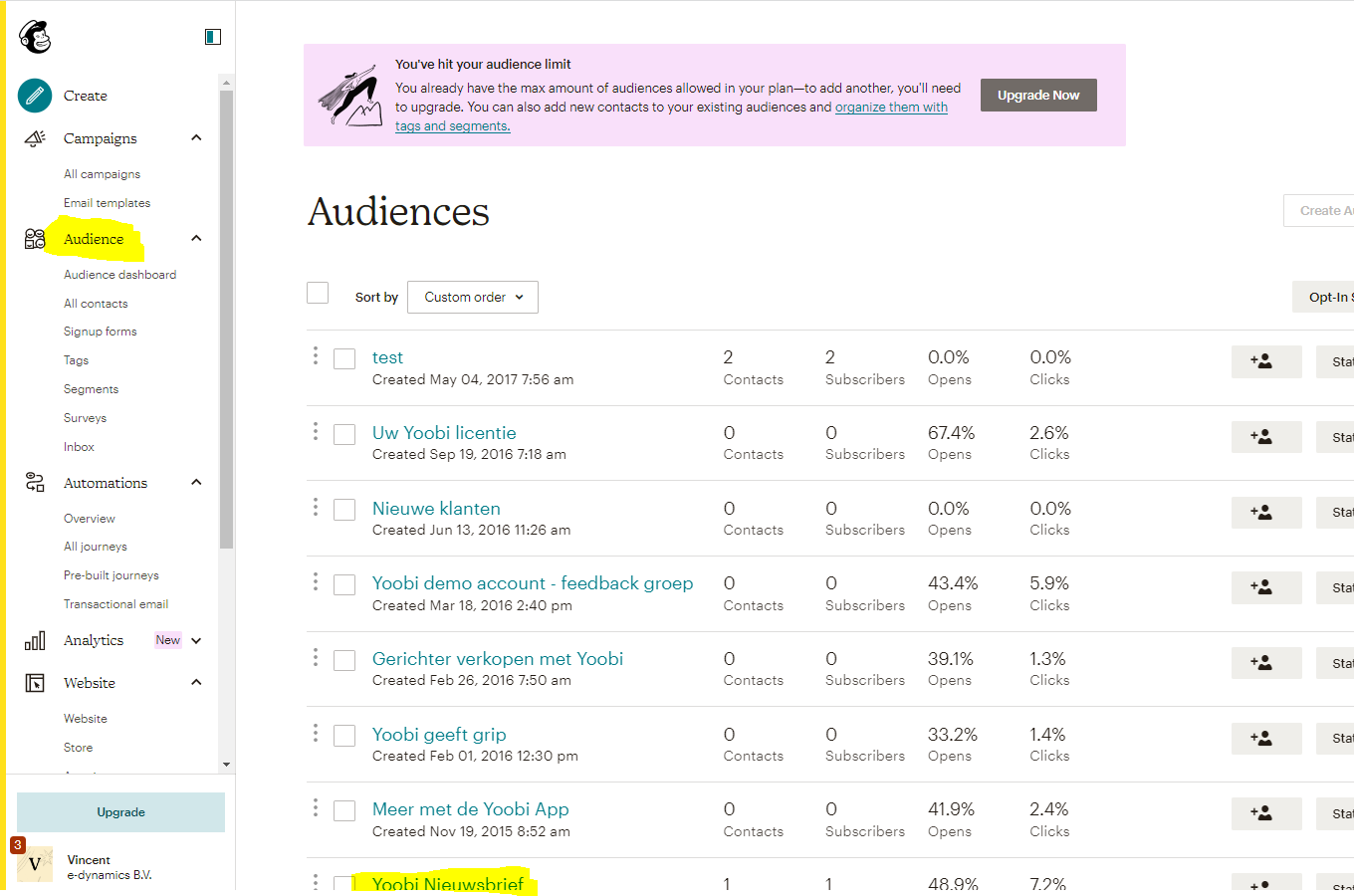
Task: Open All contacts page
Action: tap(96, 304)
